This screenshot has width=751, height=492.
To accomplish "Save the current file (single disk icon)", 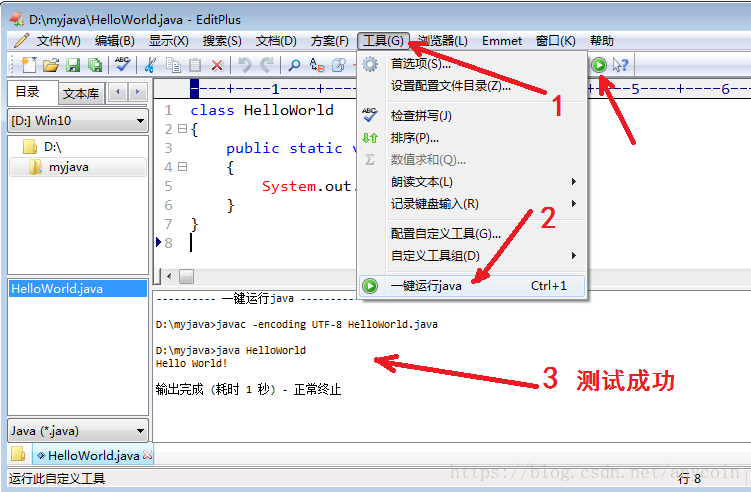I will coord(73,65).
